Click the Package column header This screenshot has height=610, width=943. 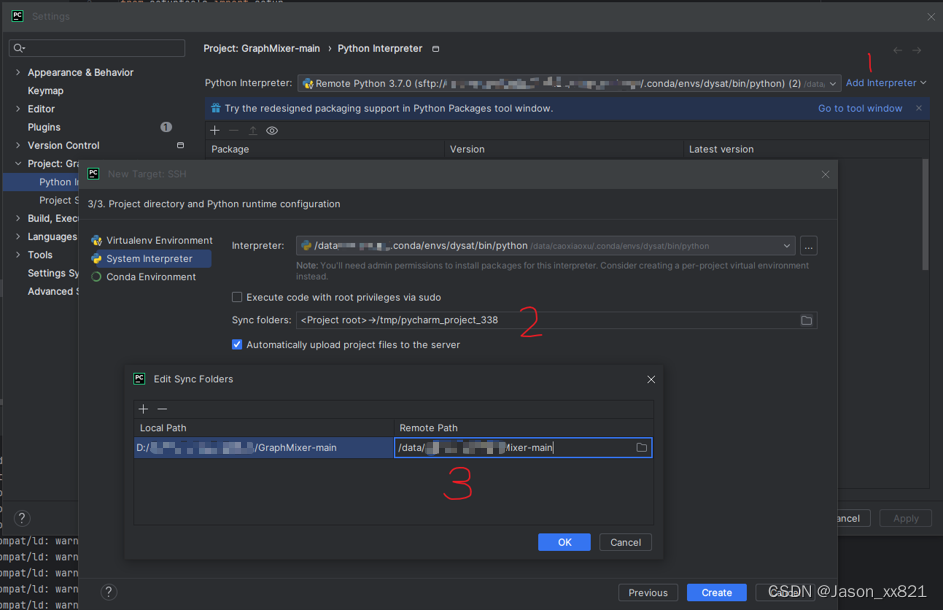click(325, 149)
